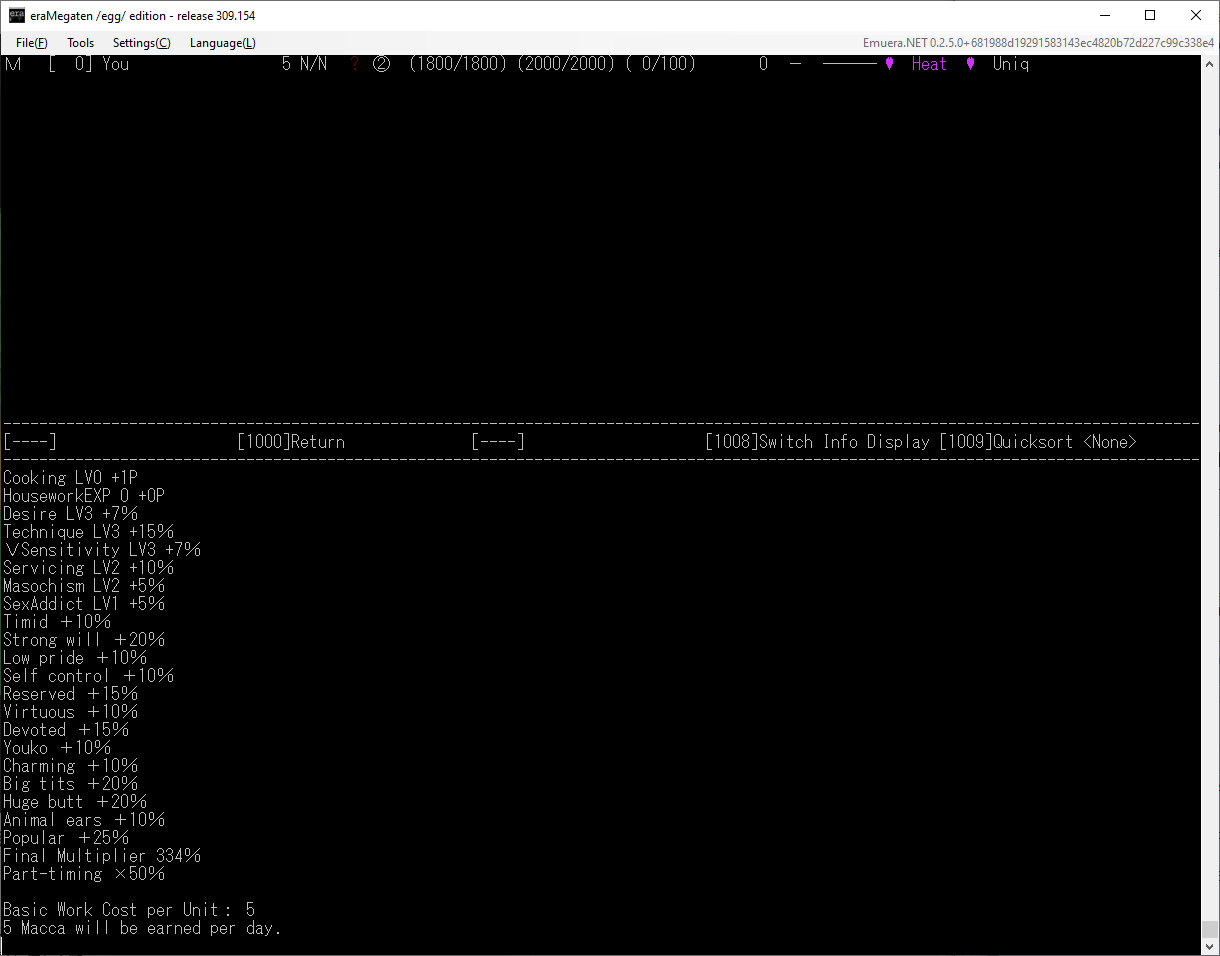The height and width of the screenshot is (956, 1220).
Task: Maximize the eraMegaten window
Action: pyautogui.click(x=1150, y=16)
